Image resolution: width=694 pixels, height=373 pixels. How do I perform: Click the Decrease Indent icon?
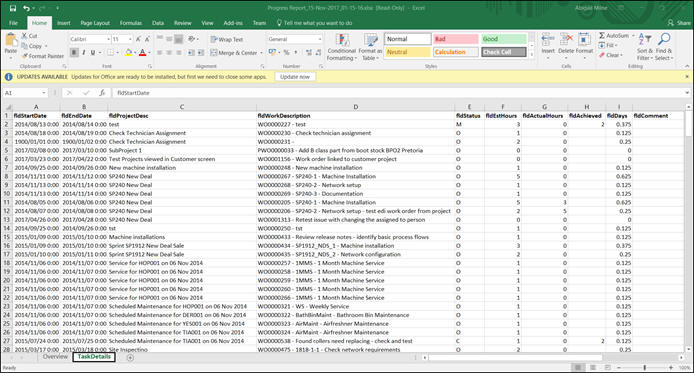[x=191, y=53]
